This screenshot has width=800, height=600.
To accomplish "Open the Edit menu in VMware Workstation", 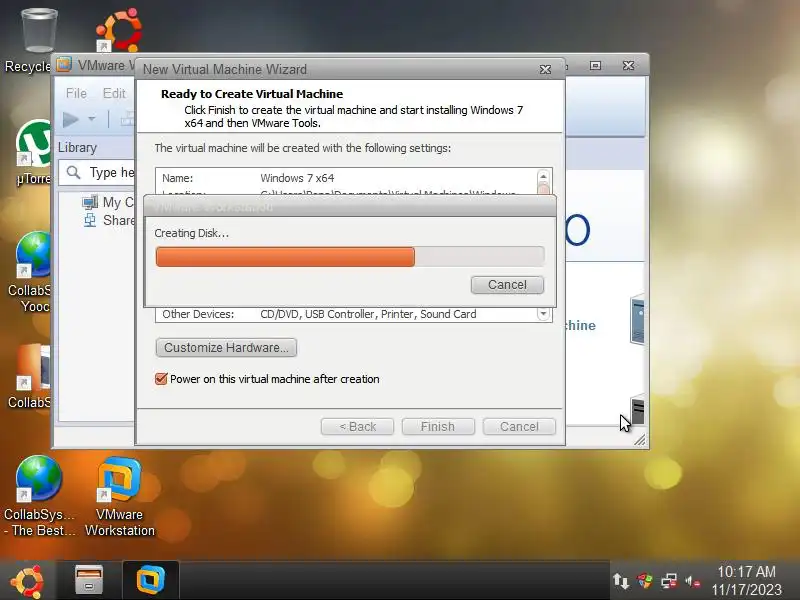I will 114,93.
